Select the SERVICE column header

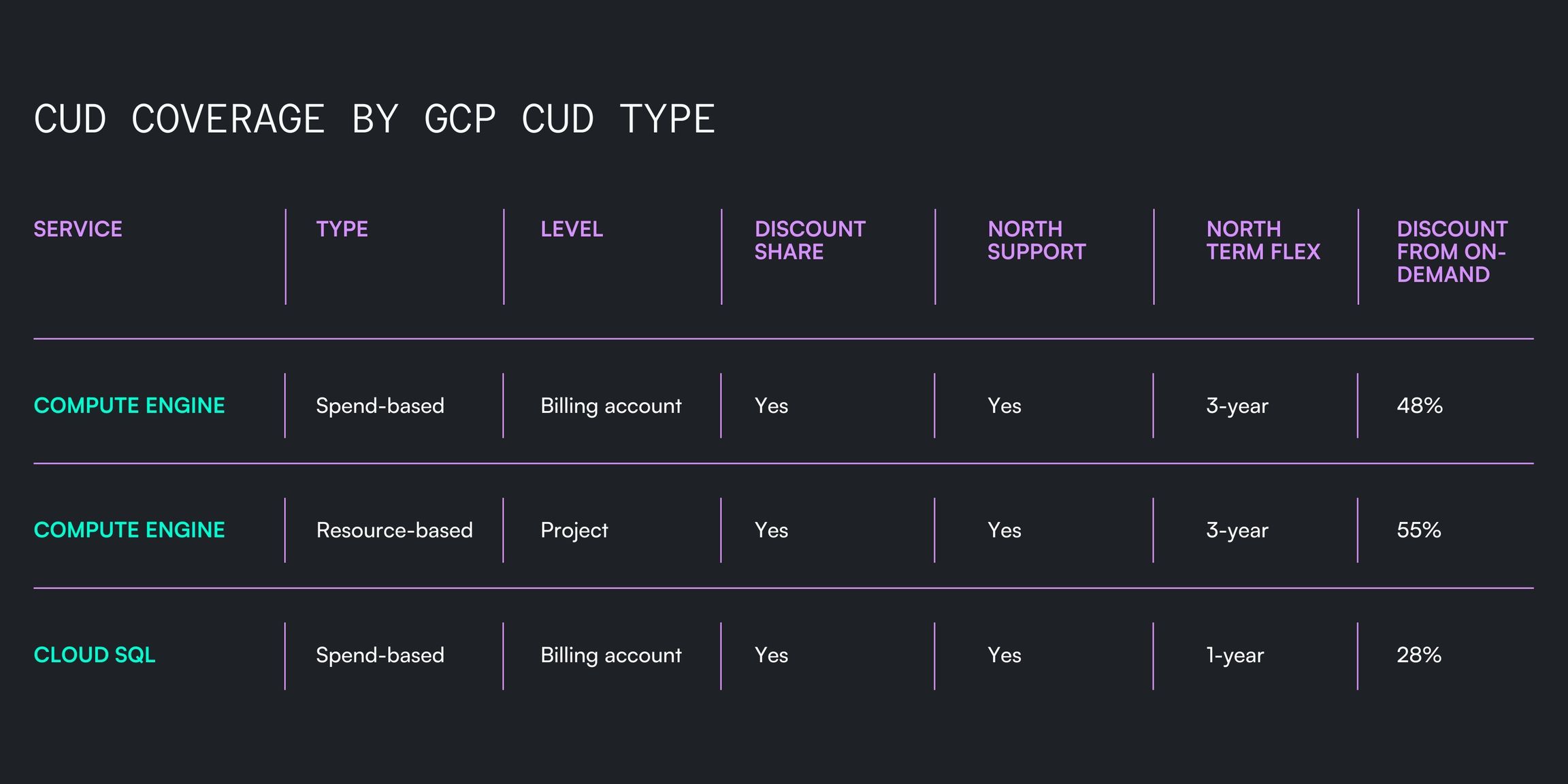click(x=78, y=229)
